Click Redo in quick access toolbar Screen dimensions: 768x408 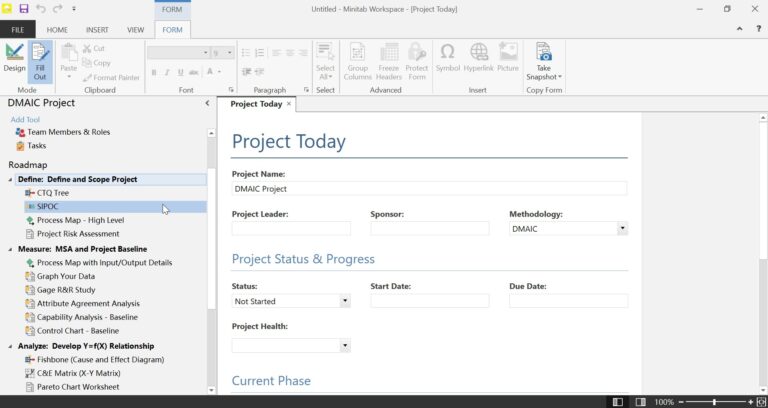click(57, 9)
